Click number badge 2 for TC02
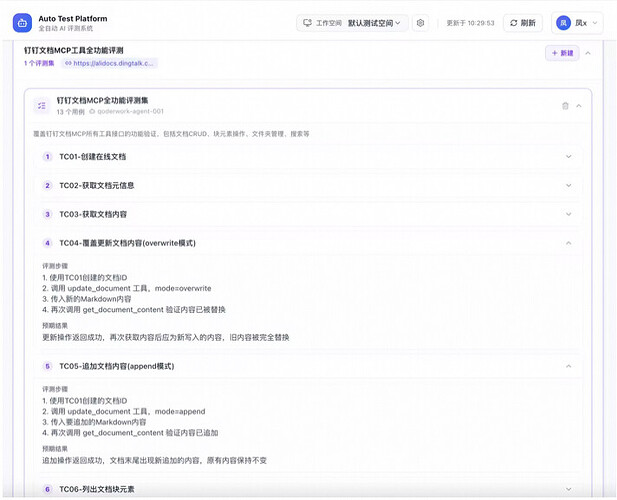Screen dimensions: 617x500 (x=47, y=185)
